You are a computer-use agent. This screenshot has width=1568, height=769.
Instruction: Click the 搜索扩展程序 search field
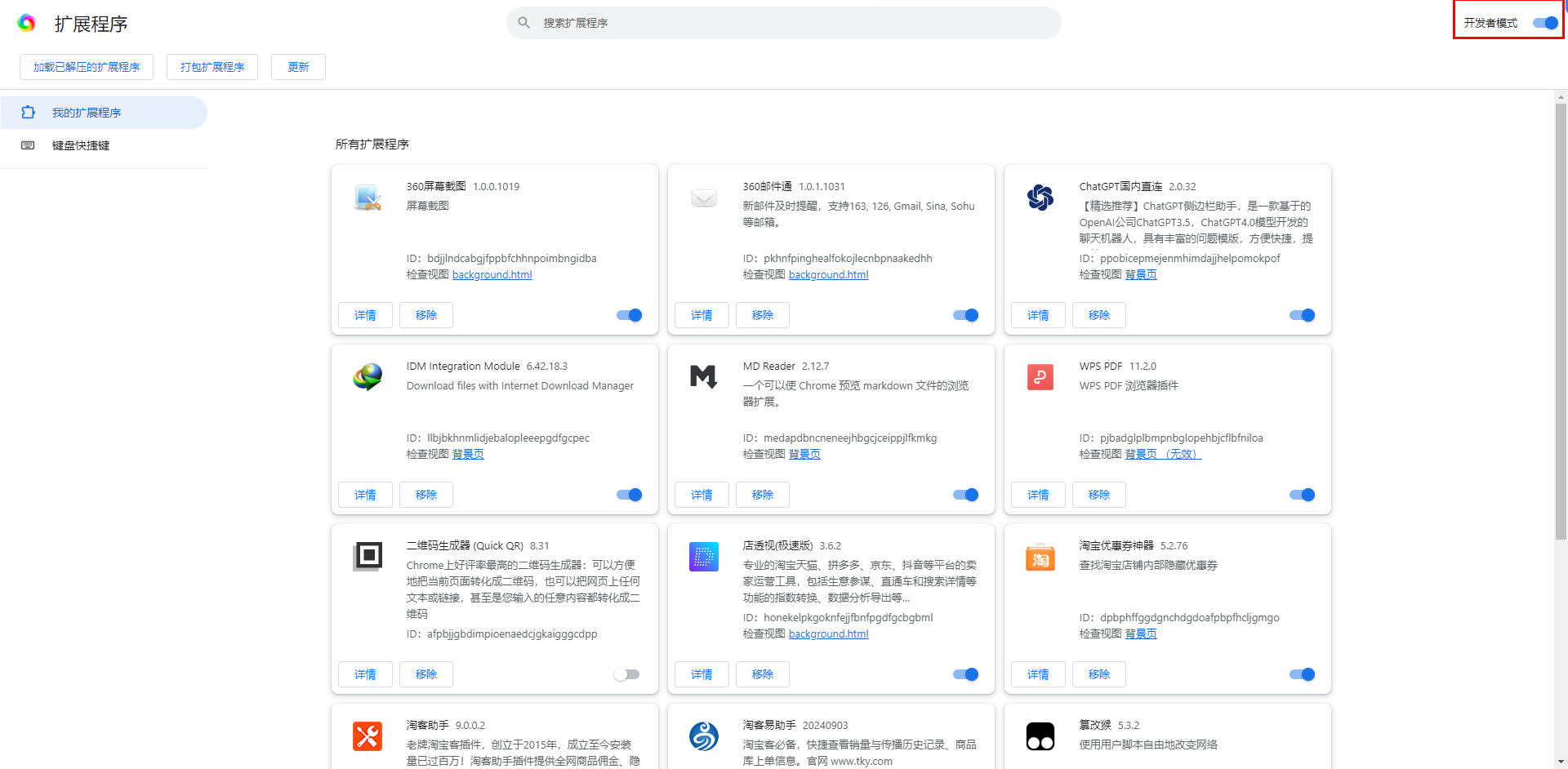(x=784, y=22)
